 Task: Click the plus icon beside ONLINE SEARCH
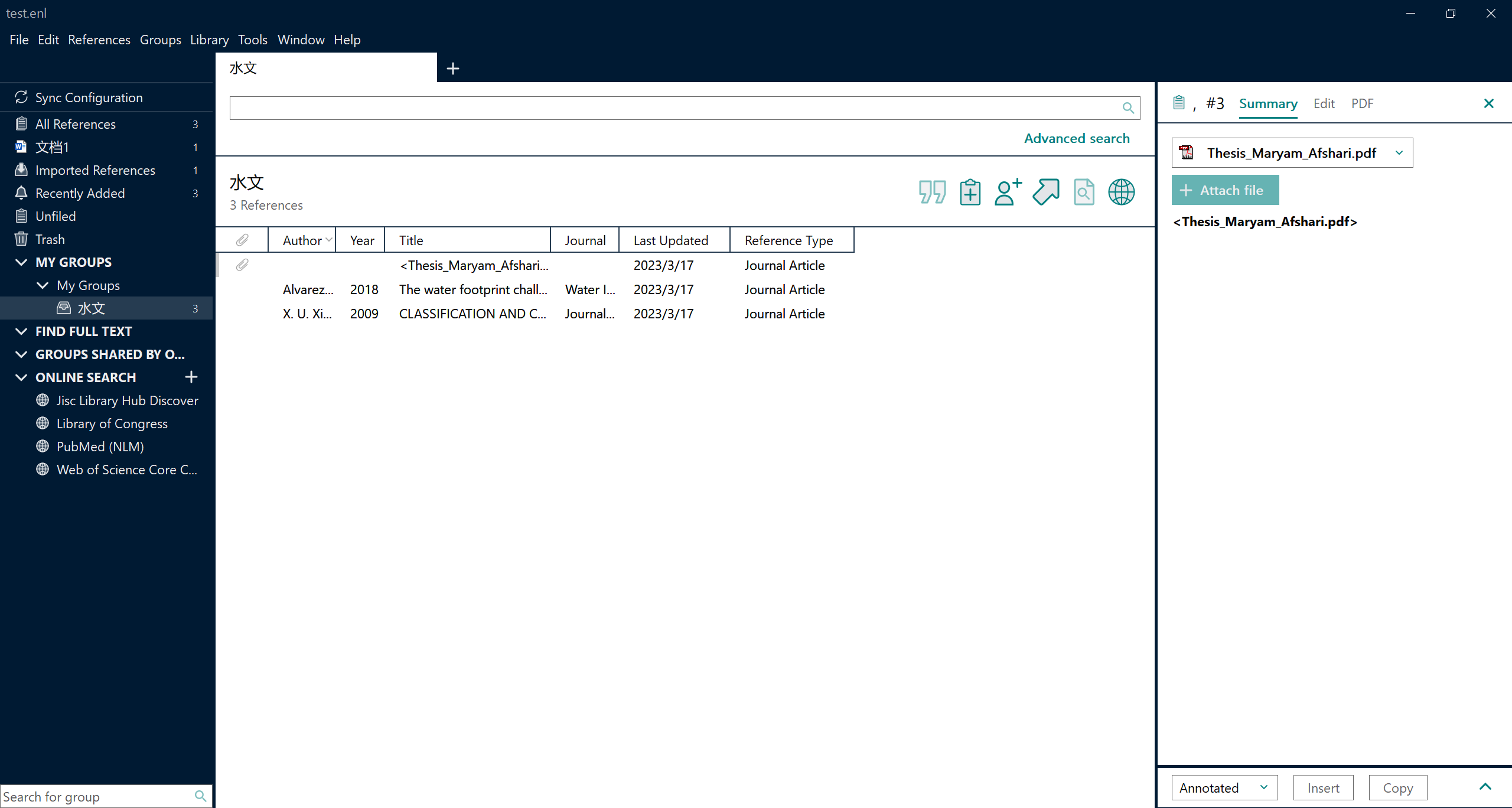point(191,377)
